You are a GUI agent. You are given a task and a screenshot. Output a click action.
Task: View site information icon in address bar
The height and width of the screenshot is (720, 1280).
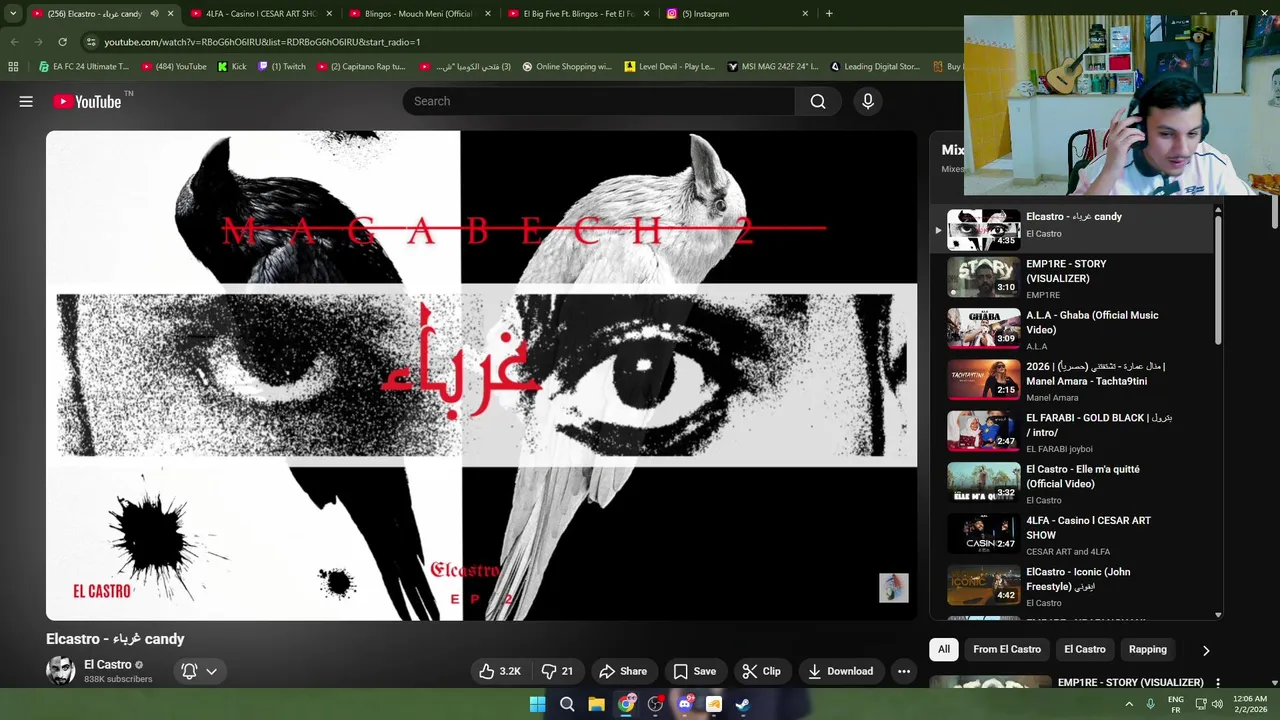91,42
